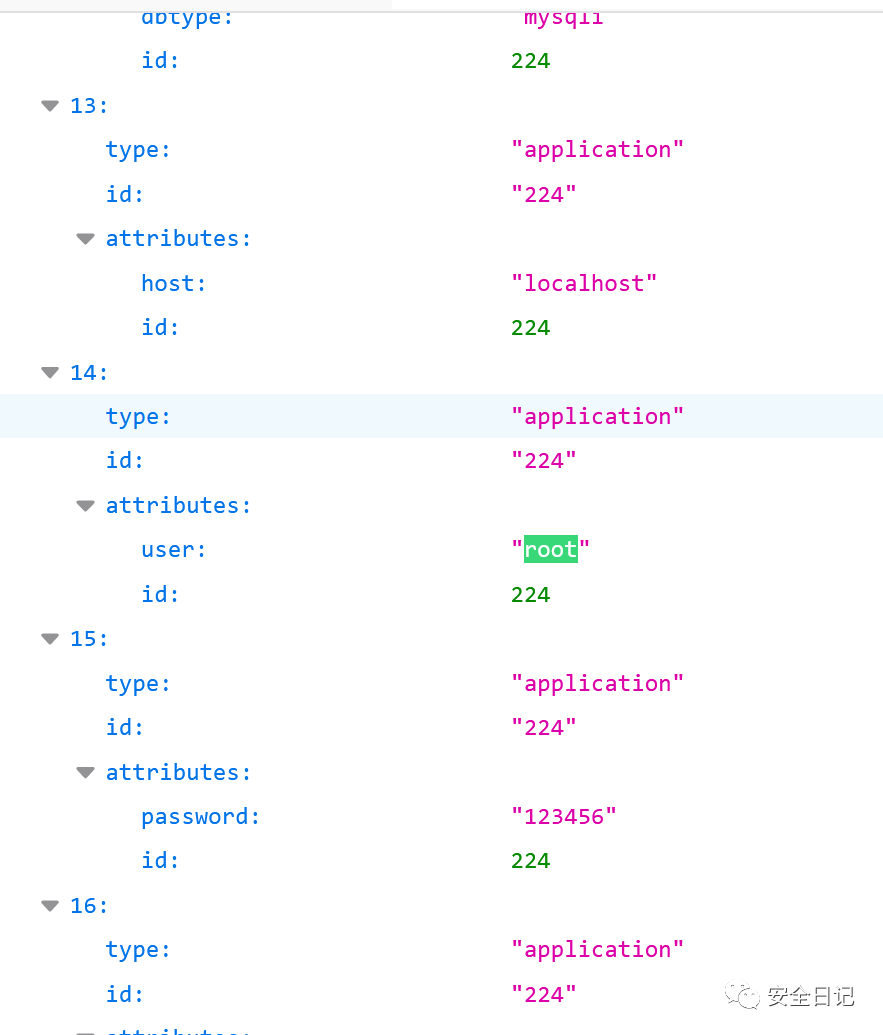This screenshot has height=1035, width=883.
Task: Collapse the item 13 node triangle
Action: coord(50,106)
